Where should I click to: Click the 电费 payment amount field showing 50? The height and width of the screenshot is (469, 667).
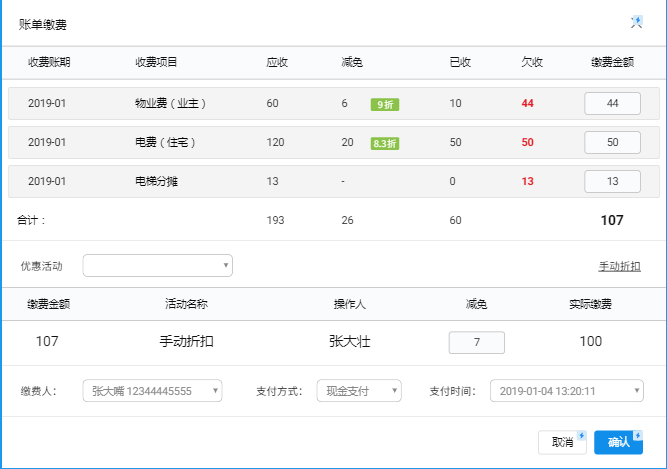click(612, 142)
